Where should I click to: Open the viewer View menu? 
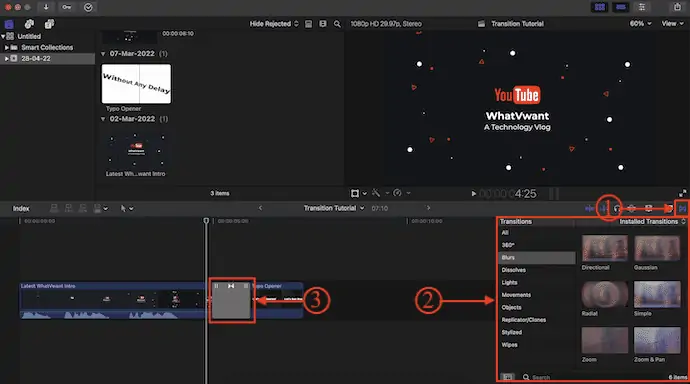[672, 23]
